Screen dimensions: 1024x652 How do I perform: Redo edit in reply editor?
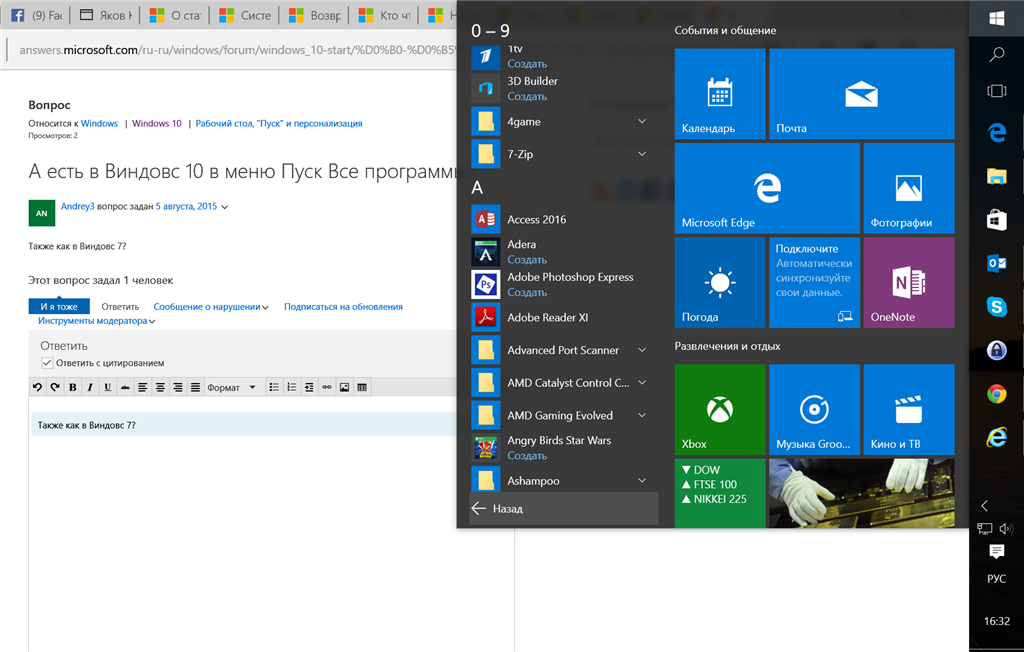pos(55,387)
